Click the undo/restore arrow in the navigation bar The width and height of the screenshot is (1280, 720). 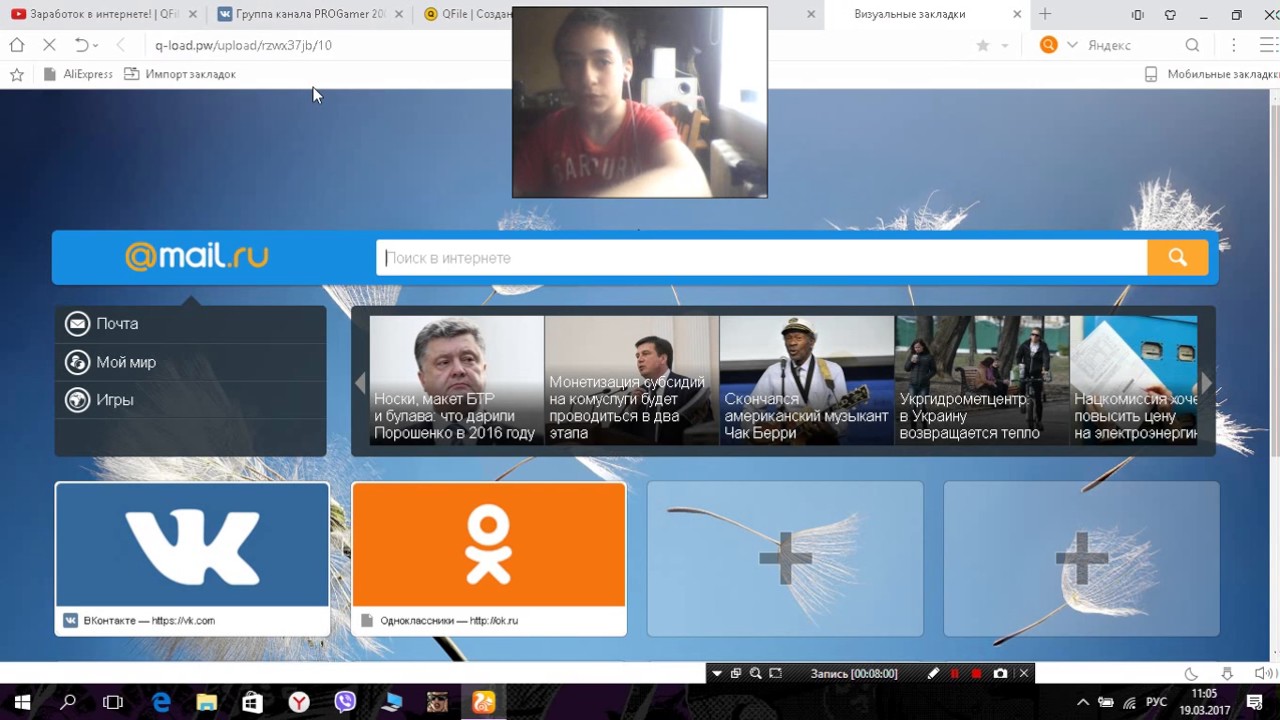[x=82, y=45]
